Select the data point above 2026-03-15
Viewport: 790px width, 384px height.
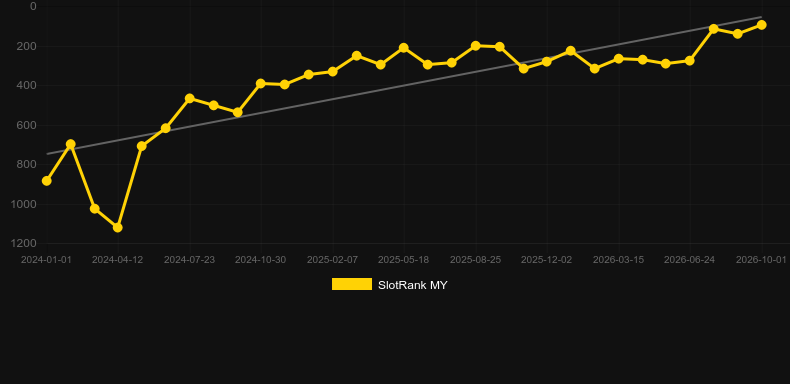pos(619,58)
